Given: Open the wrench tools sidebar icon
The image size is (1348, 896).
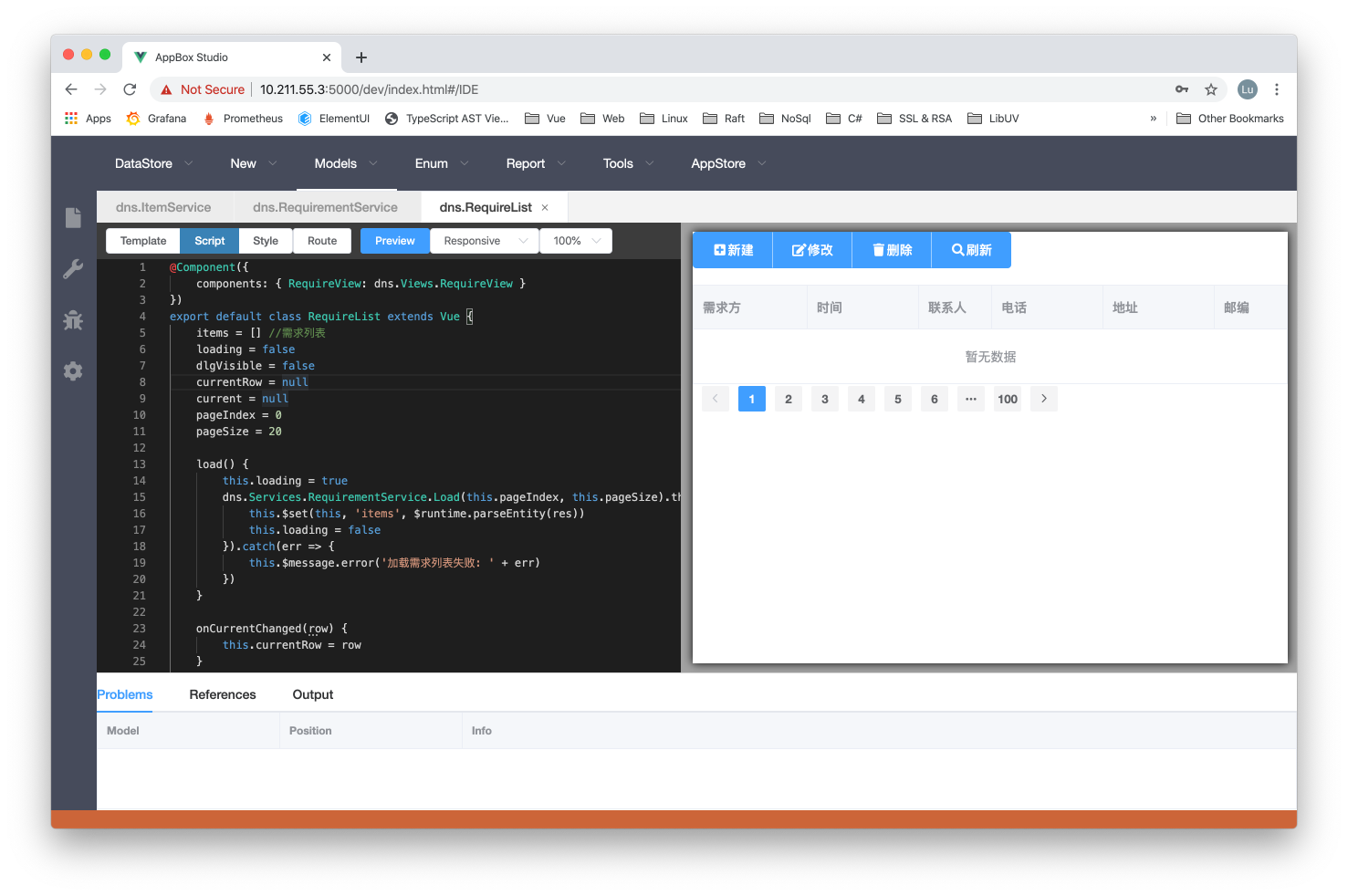Looking at the screenshot, I should (x=73, y=268).
